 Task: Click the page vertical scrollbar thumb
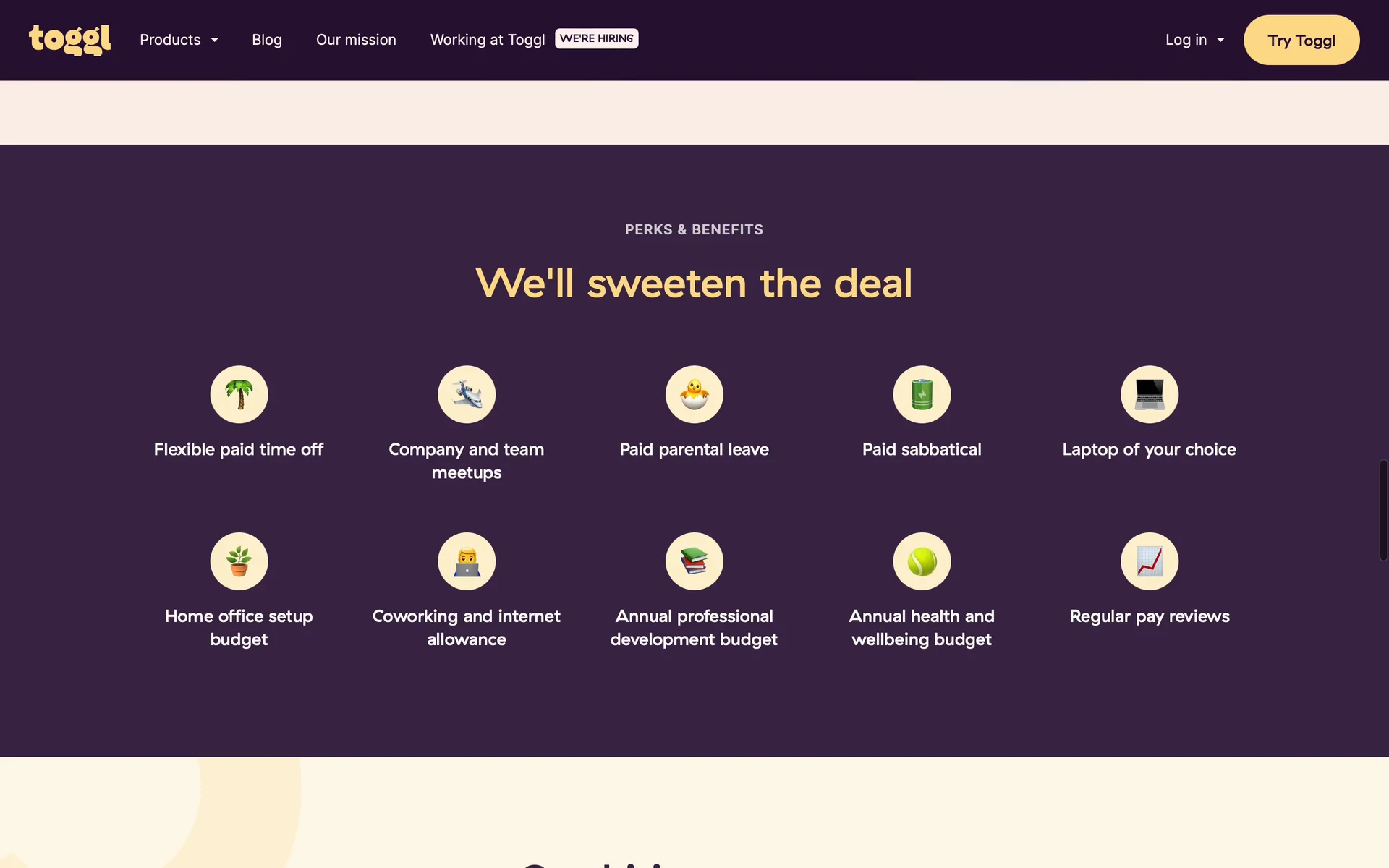[x=1383, y=510]
